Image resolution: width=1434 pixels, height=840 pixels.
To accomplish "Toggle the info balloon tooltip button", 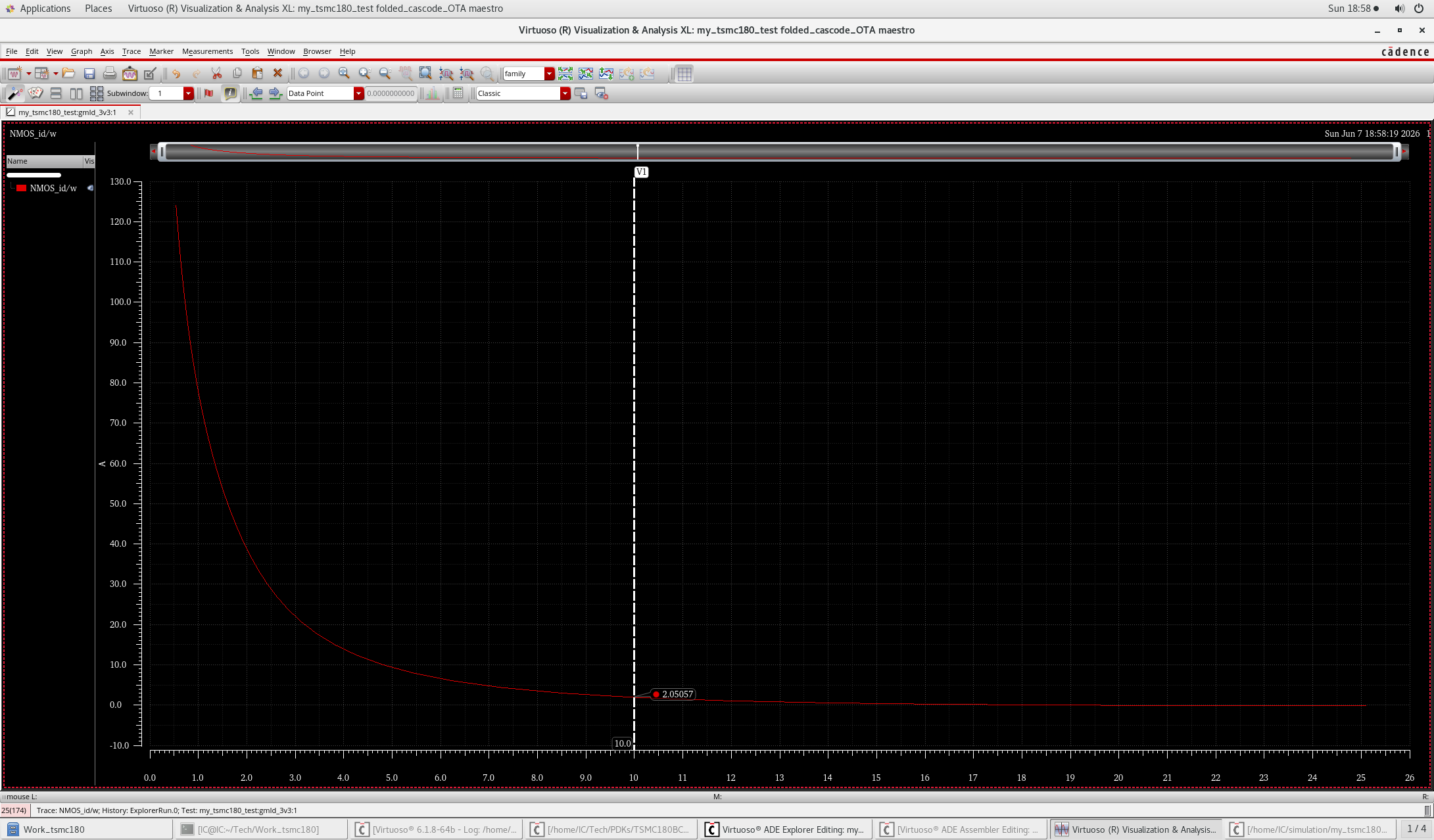I will pyautogui.click(x=230, y=93).
